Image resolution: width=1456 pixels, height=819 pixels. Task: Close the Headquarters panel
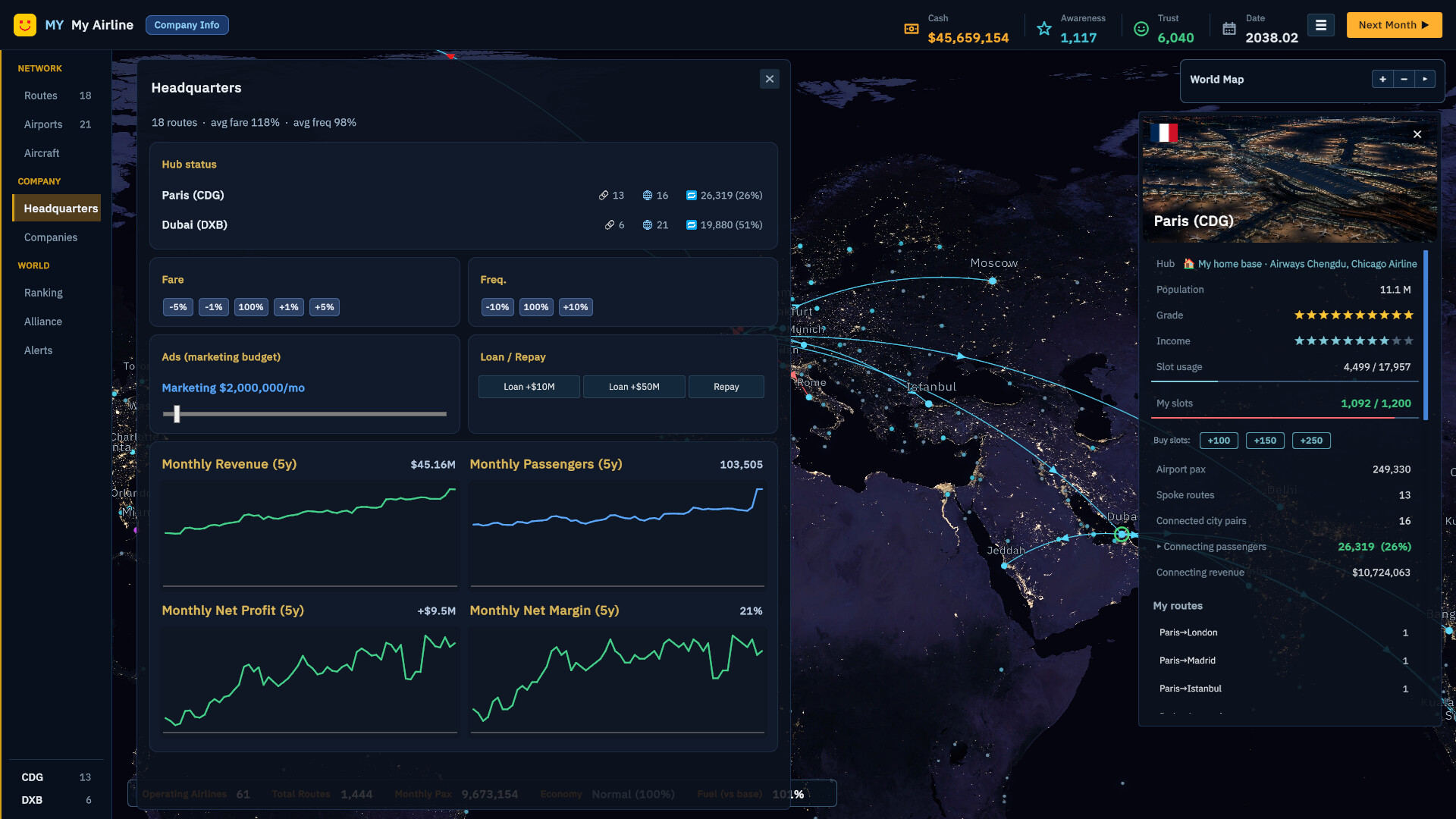tap(770, 79)
